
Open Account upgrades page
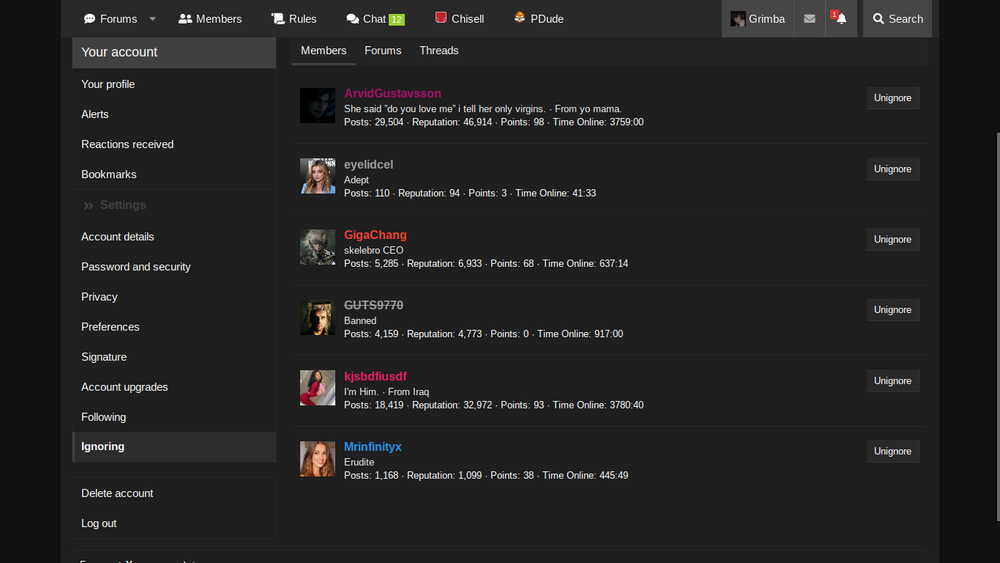tap(174, 387)
